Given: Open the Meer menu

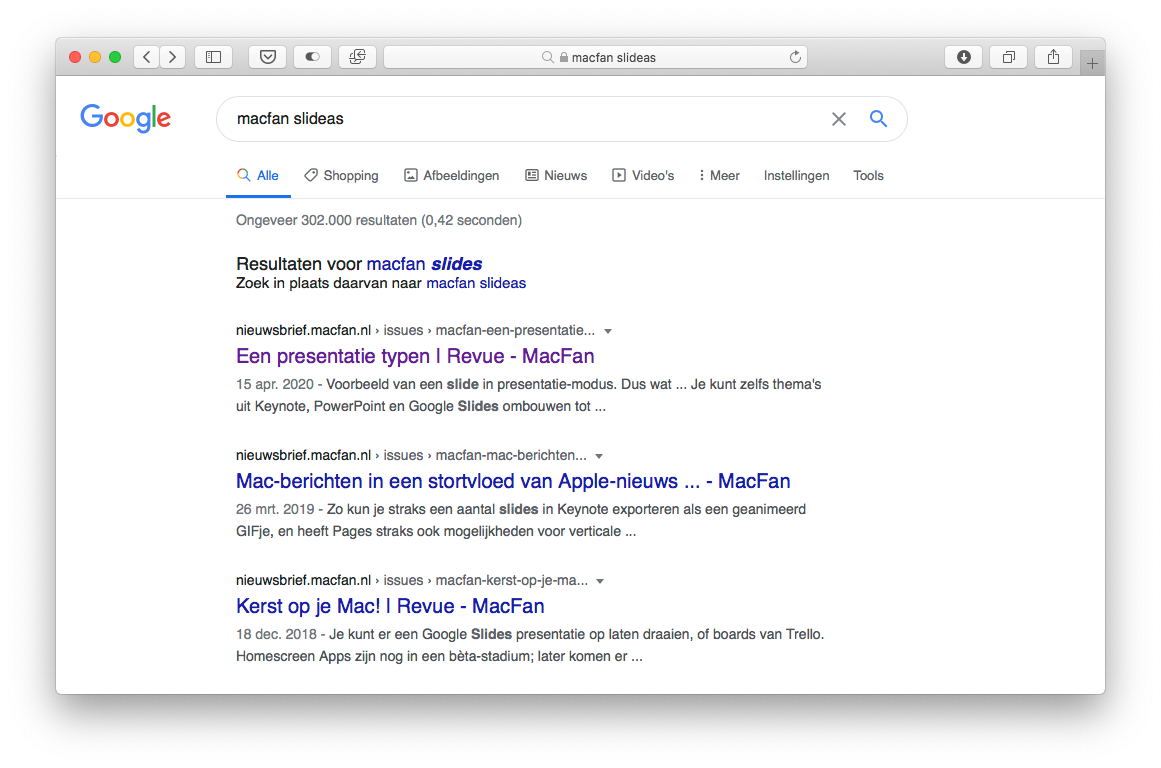Looking at the screenshot, I should pos(719,176).
